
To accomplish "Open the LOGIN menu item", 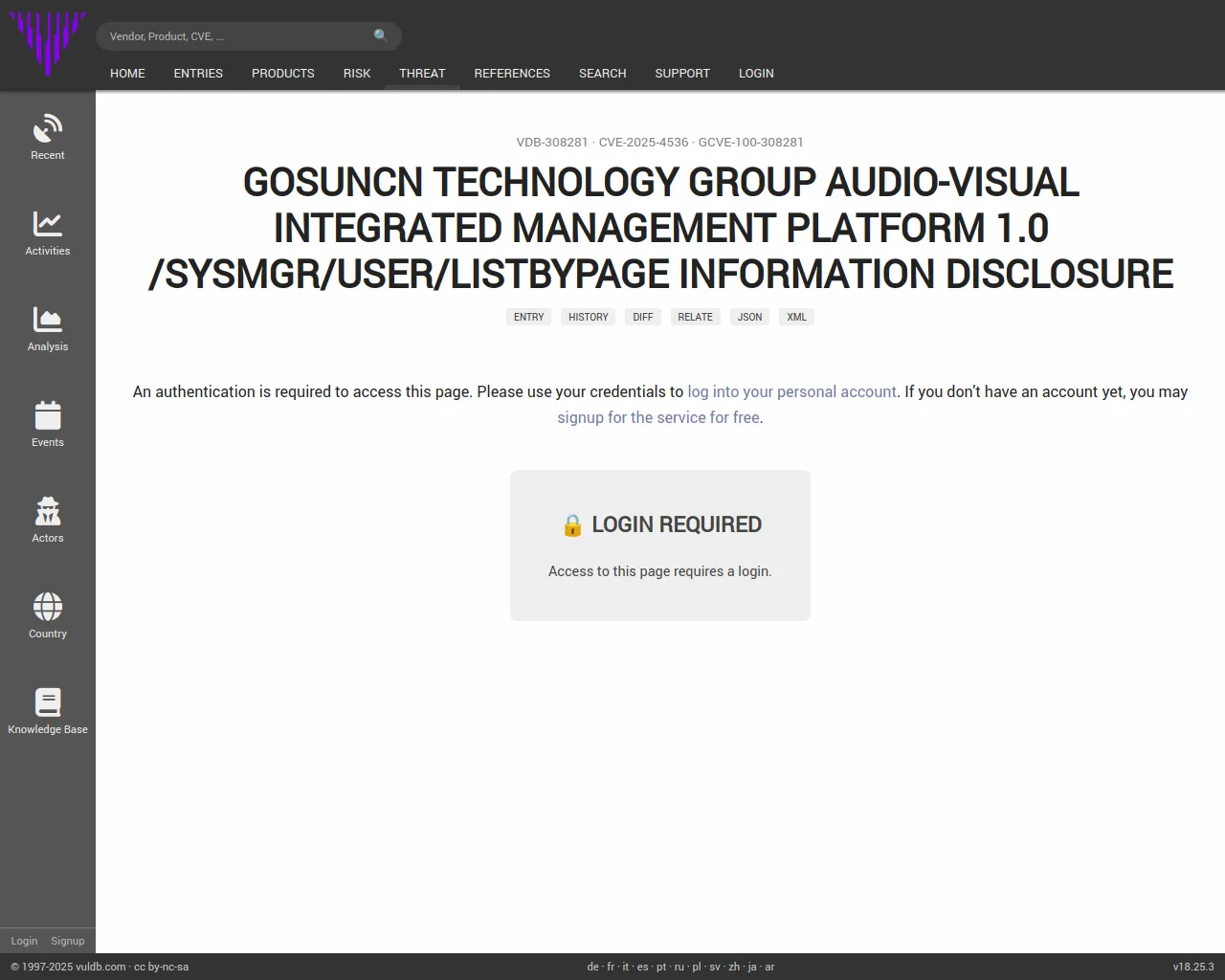I will pos(756,73).
